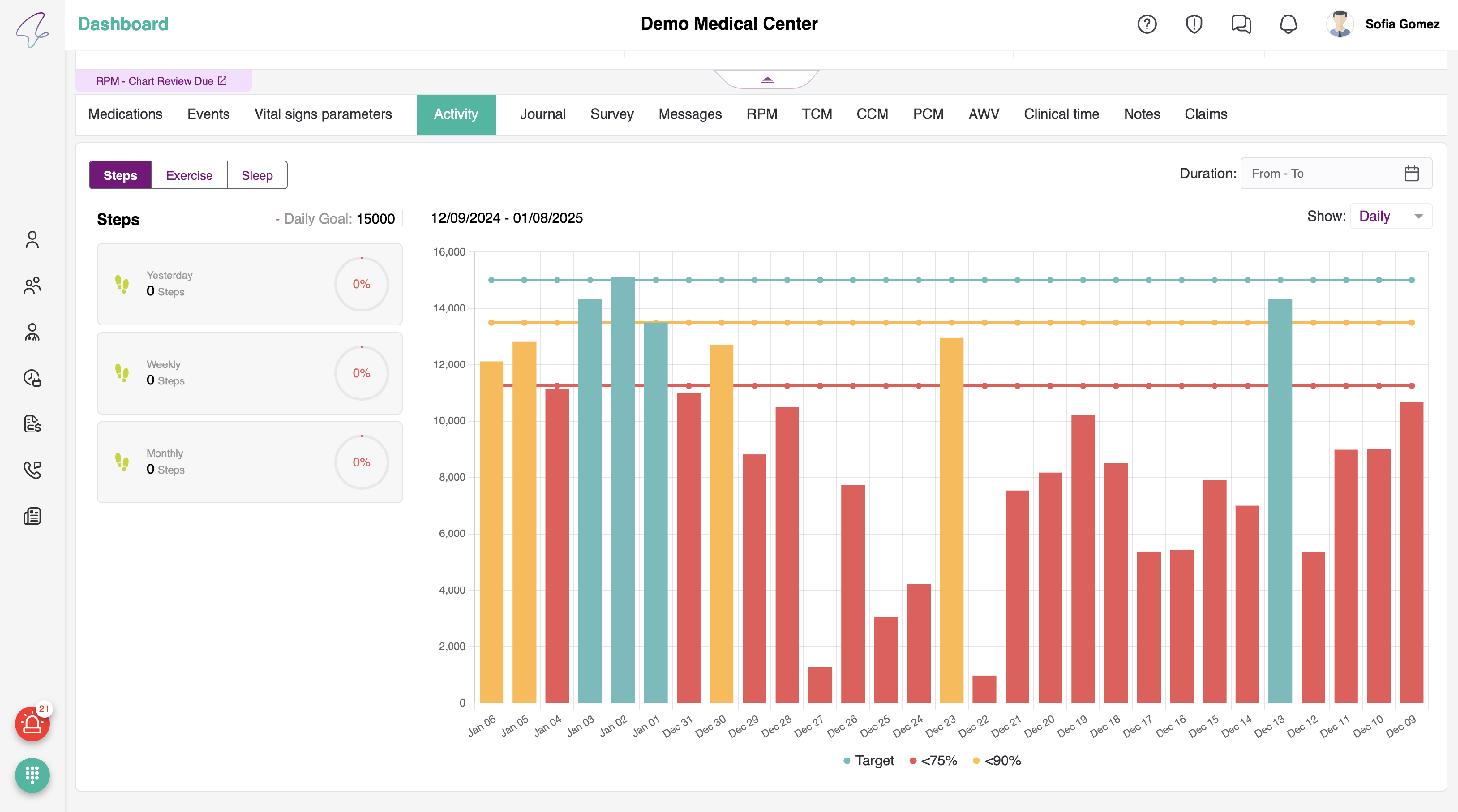Click the single patient sidebar icon
Viewport: 1458px width, 812px height.
(32, 240)
